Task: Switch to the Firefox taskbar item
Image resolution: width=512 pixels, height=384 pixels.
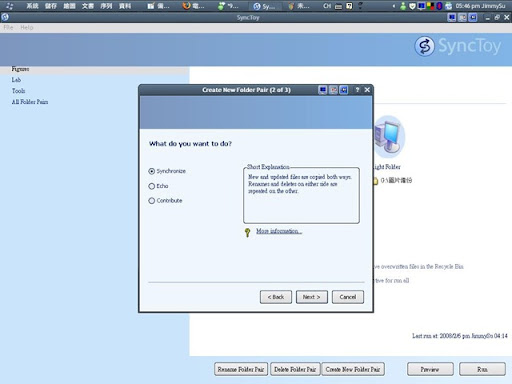Action: 193,6
